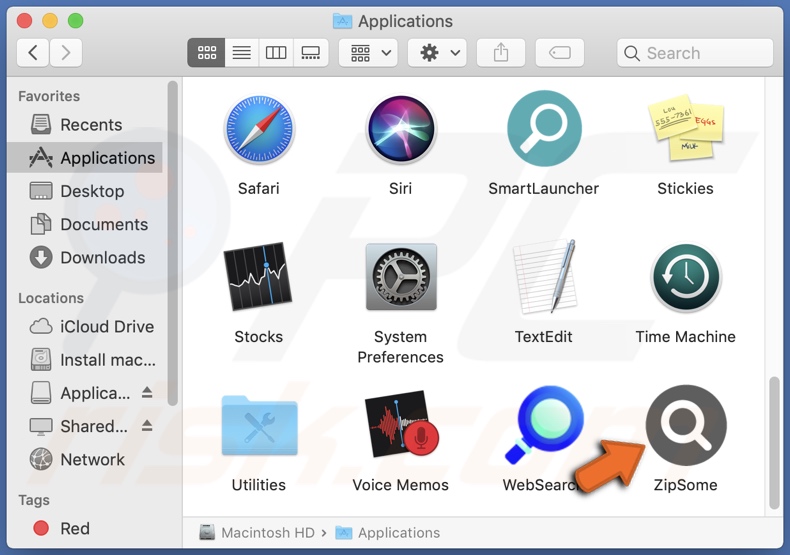790x555 pixels.
Task: Select the ZipSome application icon
Action: (x=685, y=426)
